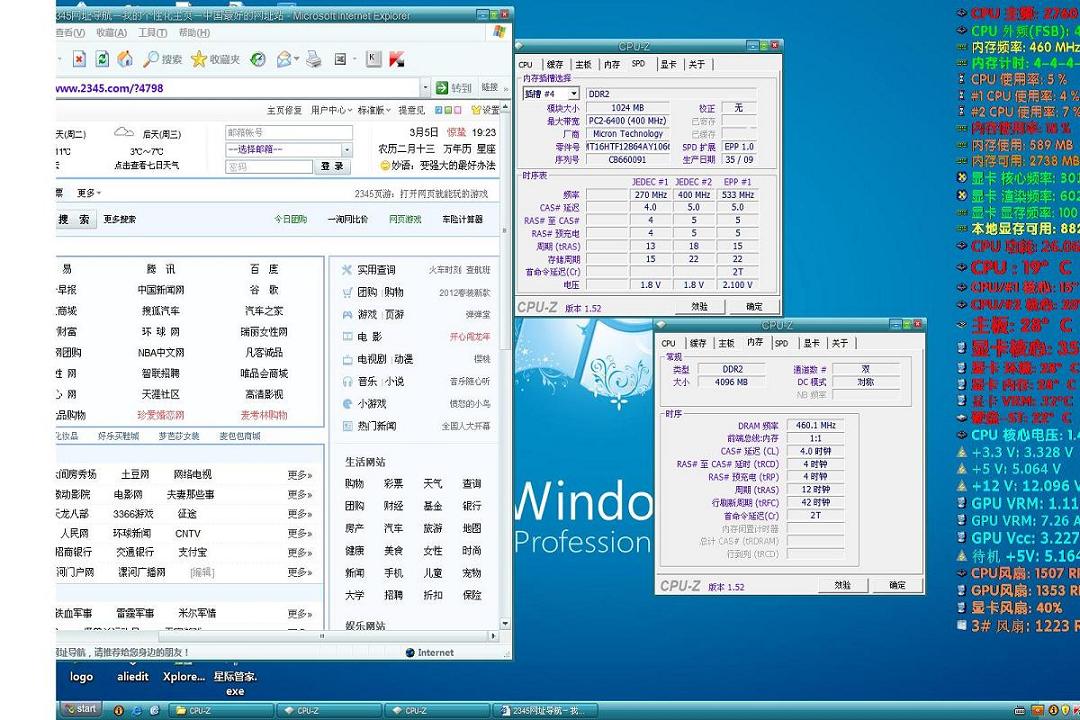Switch to 主板 tab in upper CPU-Z window
1080x720 pixels.
[583, 64]
